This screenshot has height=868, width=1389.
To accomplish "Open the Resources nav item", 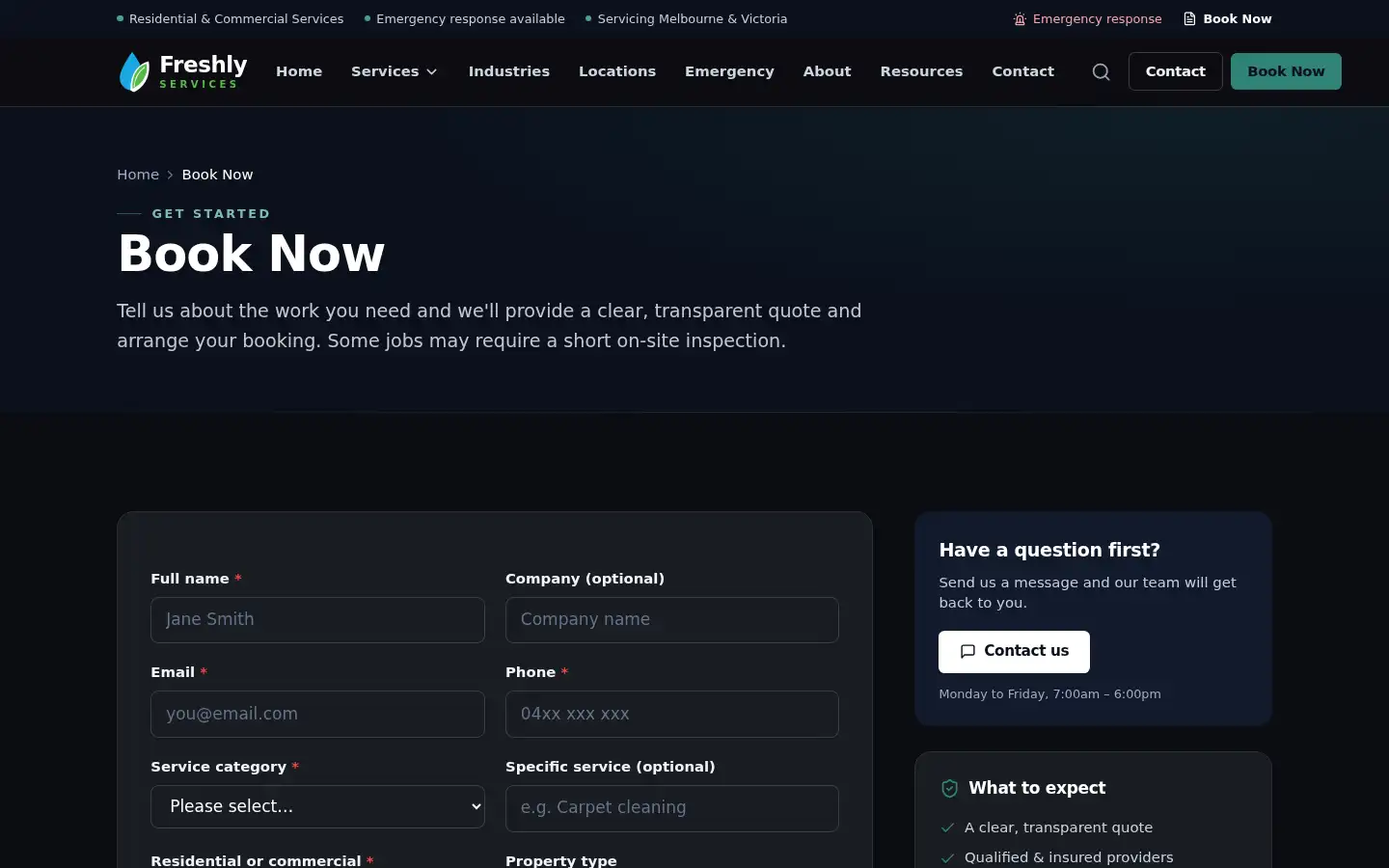I will point(921,71).
